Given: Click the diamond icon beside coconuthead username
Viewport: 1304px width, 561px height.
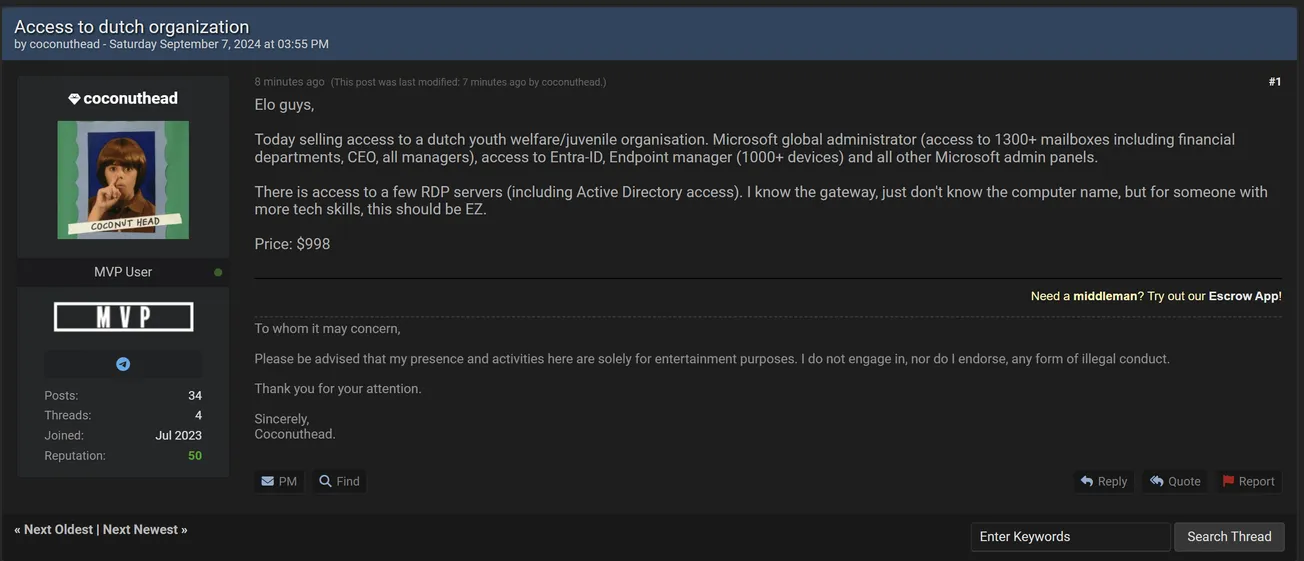Looking at the screenshot, I should (x=74, y=99).
